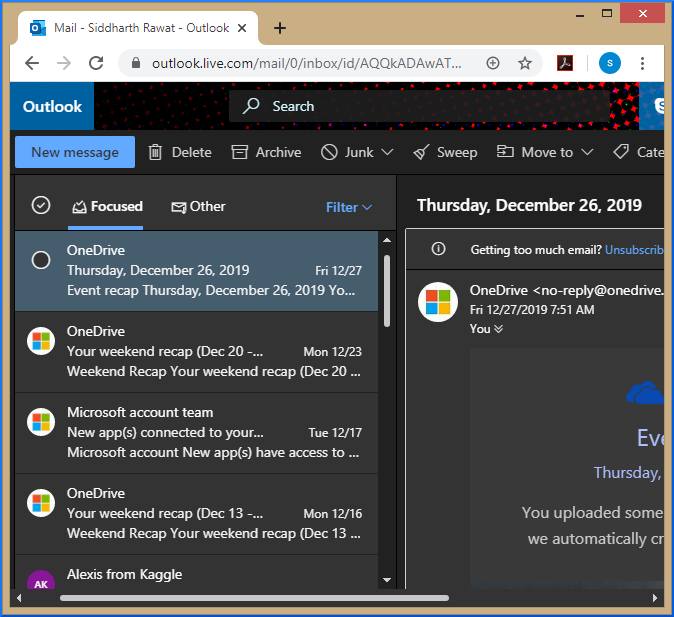The image size is (674, 617).
Task: Click the info icon beside Getting too much email
Action: click(x=438, y=249)
